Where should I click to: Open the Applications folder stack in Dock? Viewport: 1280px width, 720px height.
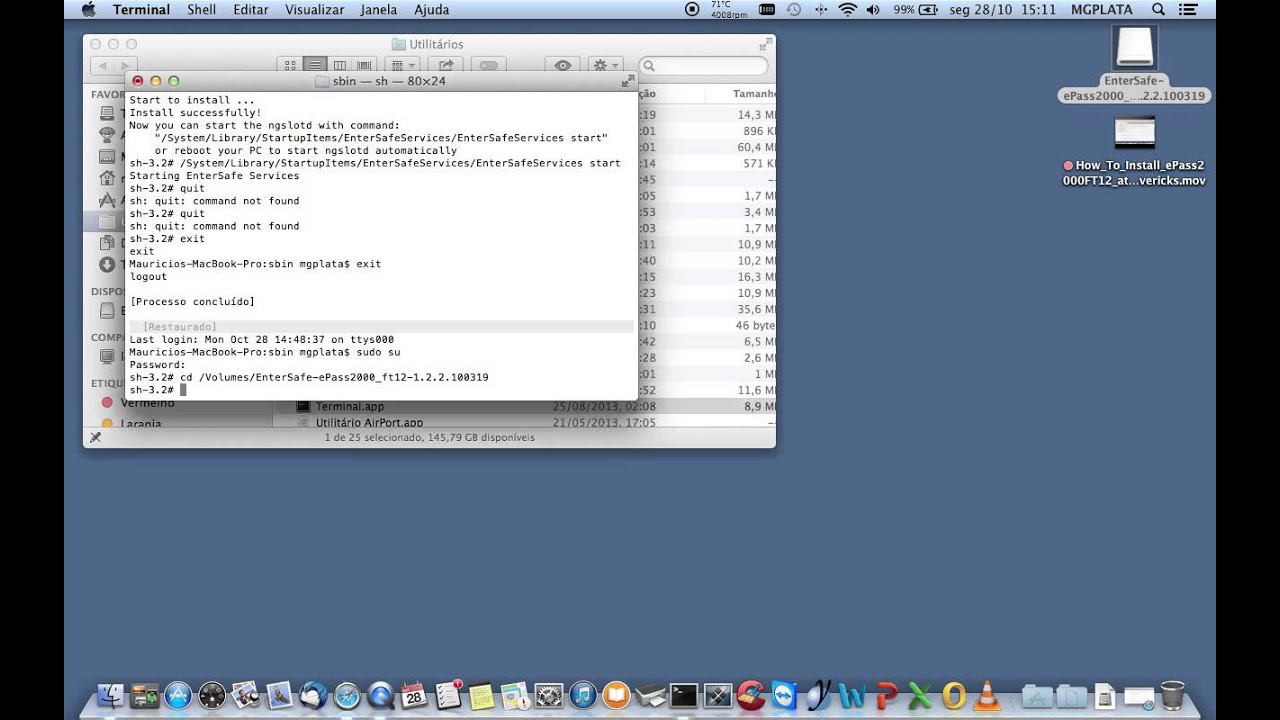coord(1038,695)
